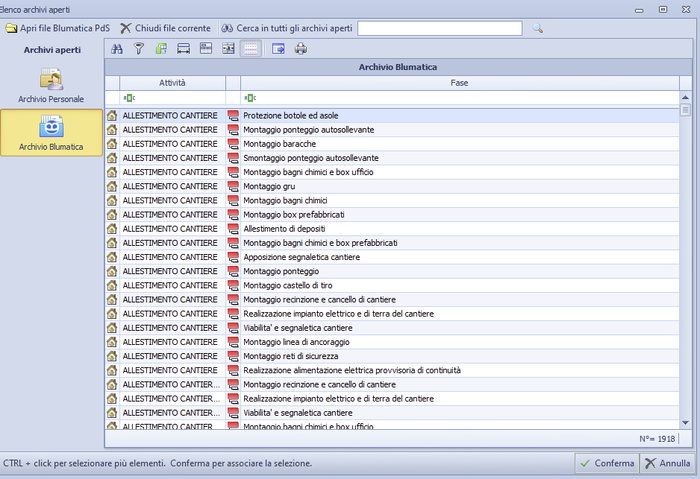Image resolution: width=700 pixels, height=479 pixels.
Task: Click the green column chooser icon
Action: 161,48
